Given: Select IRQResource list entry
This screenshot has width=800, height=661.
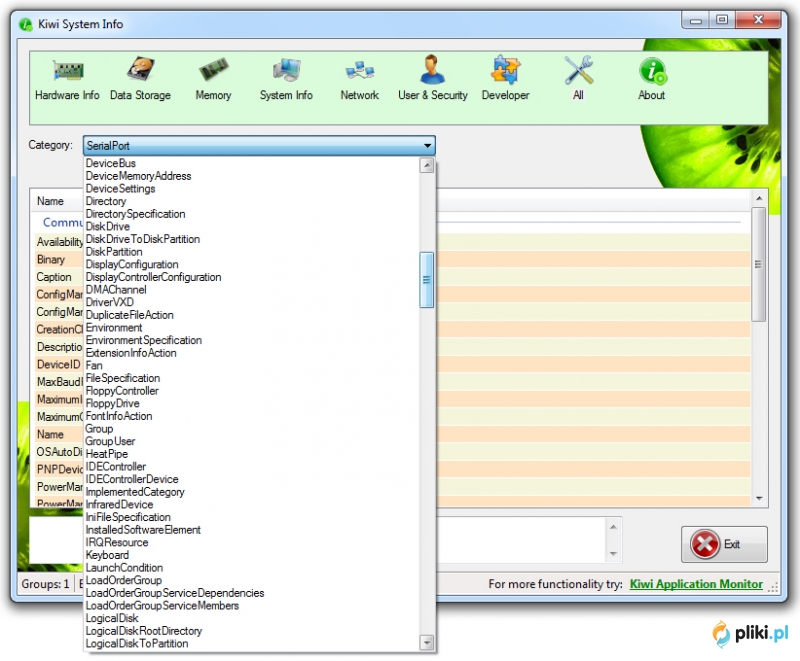Looking at the screenshot, I should tap(252, 543).
